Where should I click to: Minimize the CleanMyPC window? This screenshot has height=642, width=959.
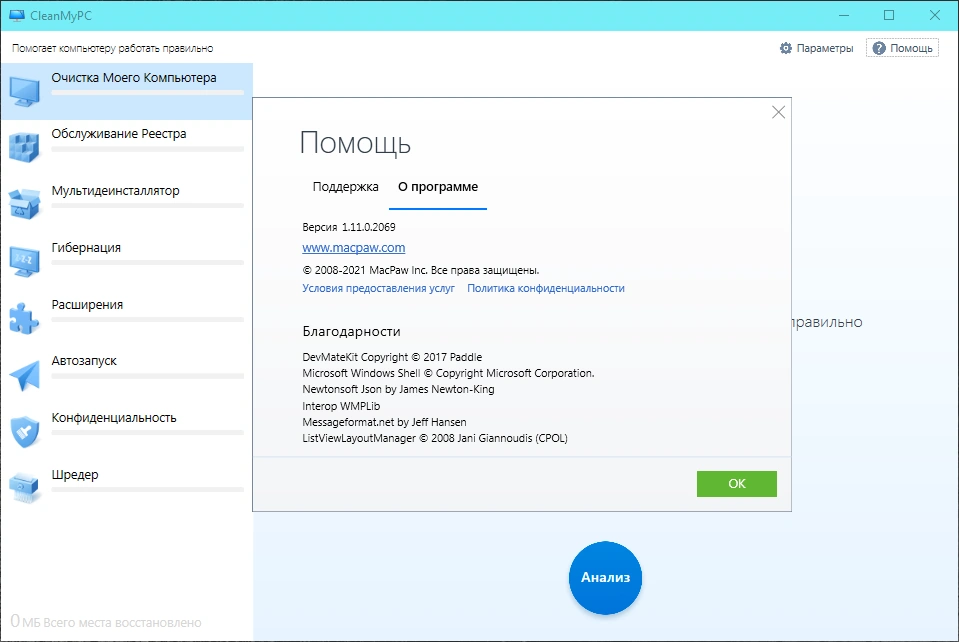click(x=844, y=15)
